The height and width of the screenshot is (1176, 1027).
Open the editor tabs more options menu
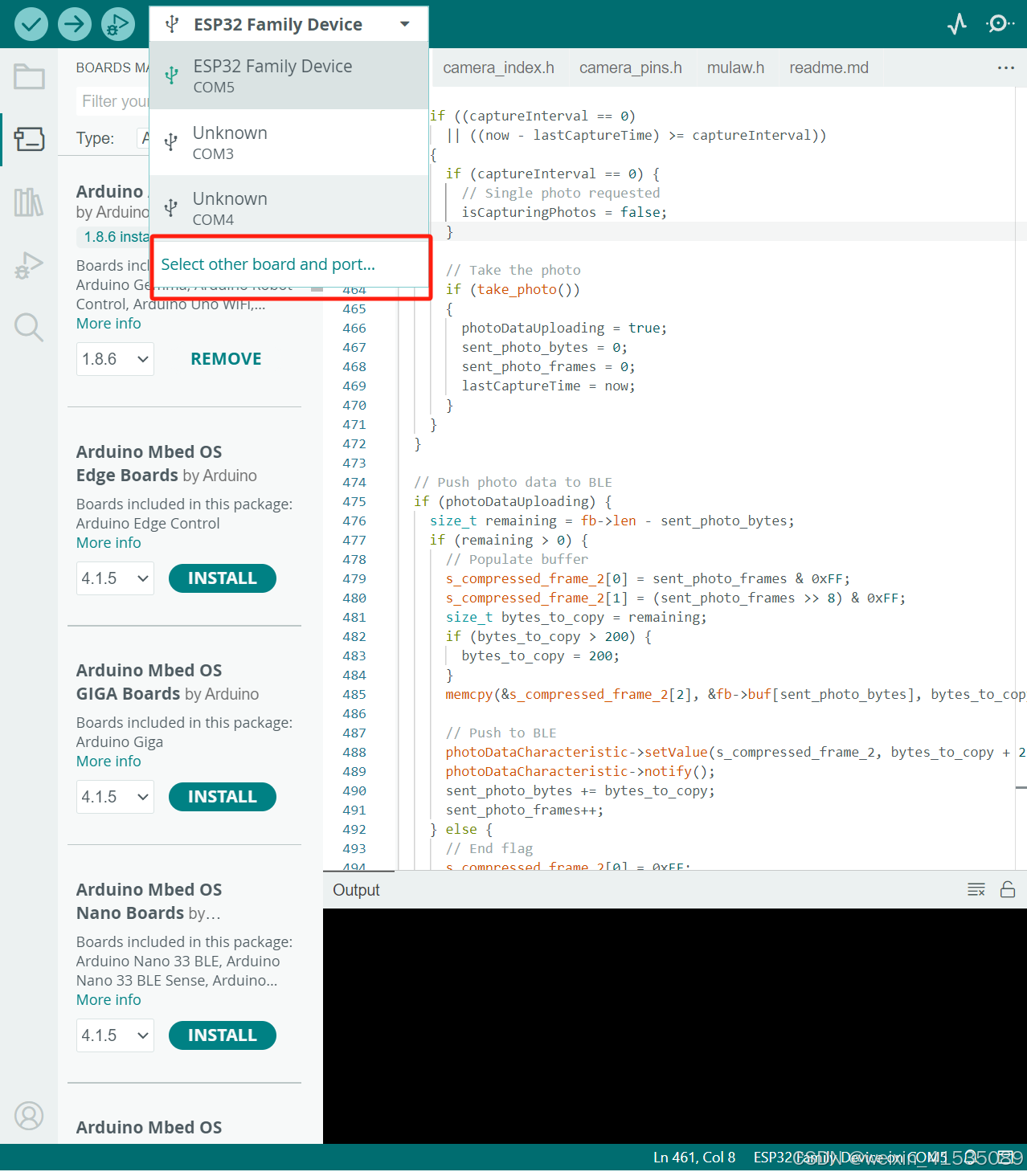1006,67
